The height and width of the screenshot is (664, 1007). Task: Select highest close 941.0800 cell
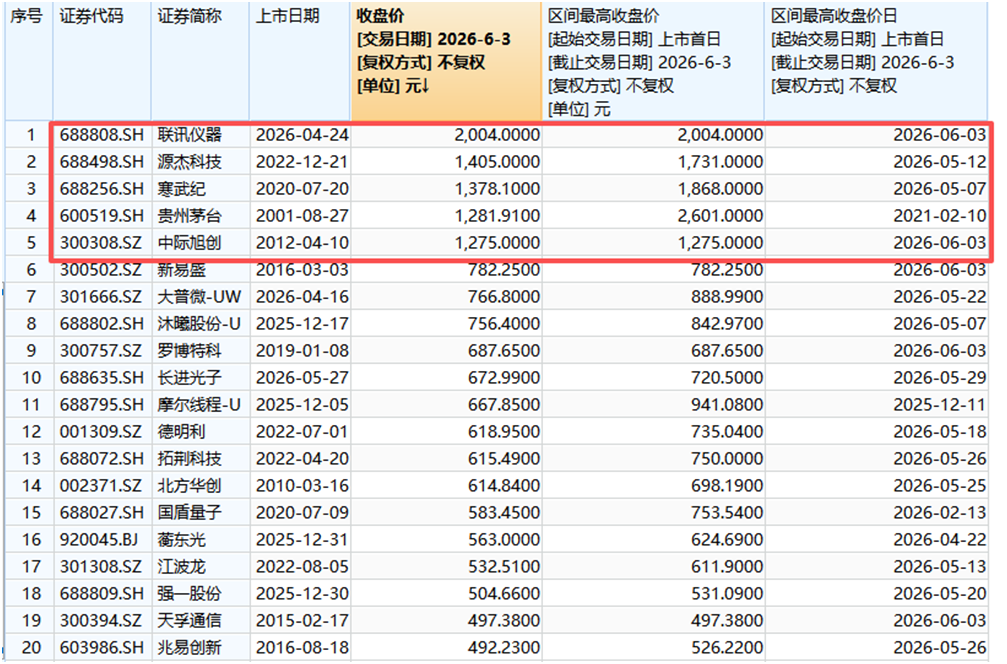pos(654,405)
